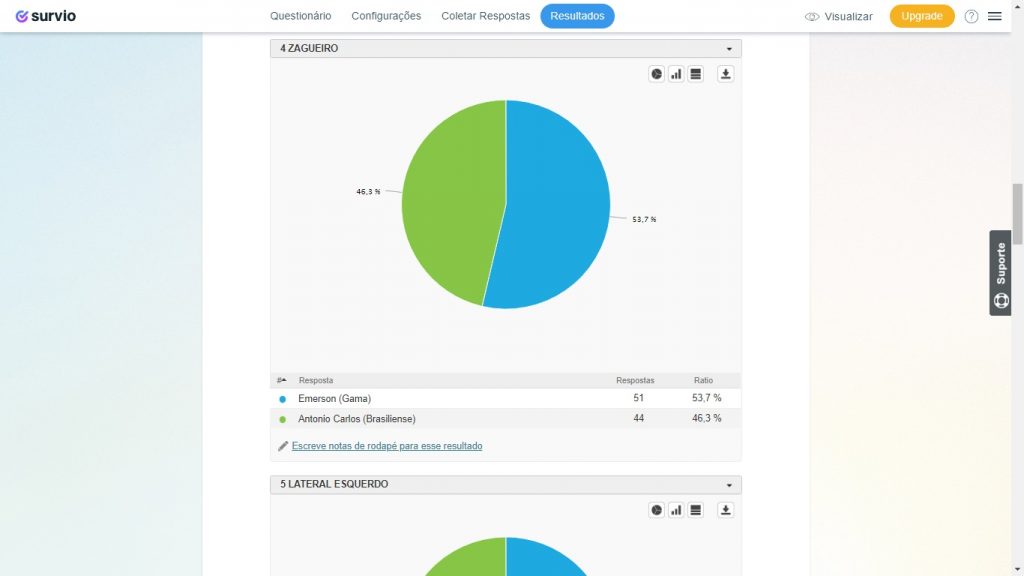1024x576 pixels.
Task: Sort results by the # column
Action: (281, 380)
